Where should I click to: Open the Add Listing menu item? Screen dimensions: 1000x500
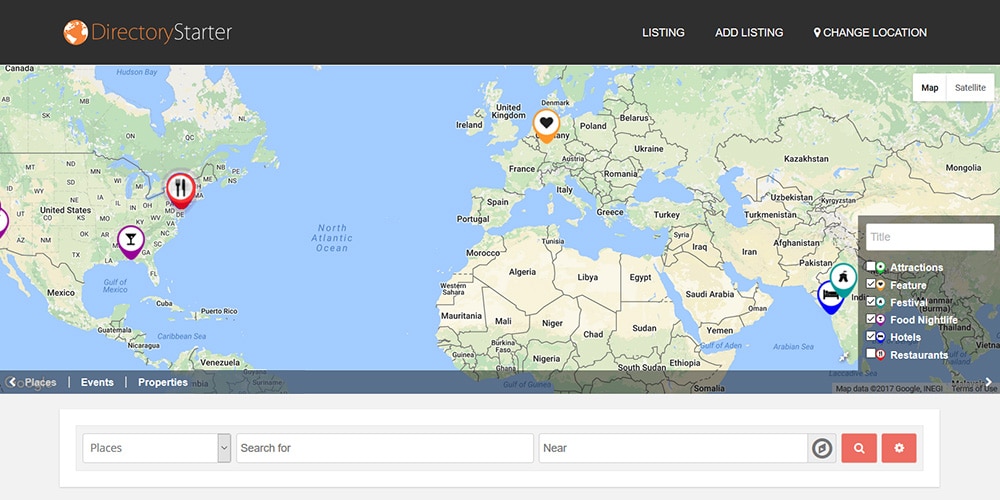[749, 33]
